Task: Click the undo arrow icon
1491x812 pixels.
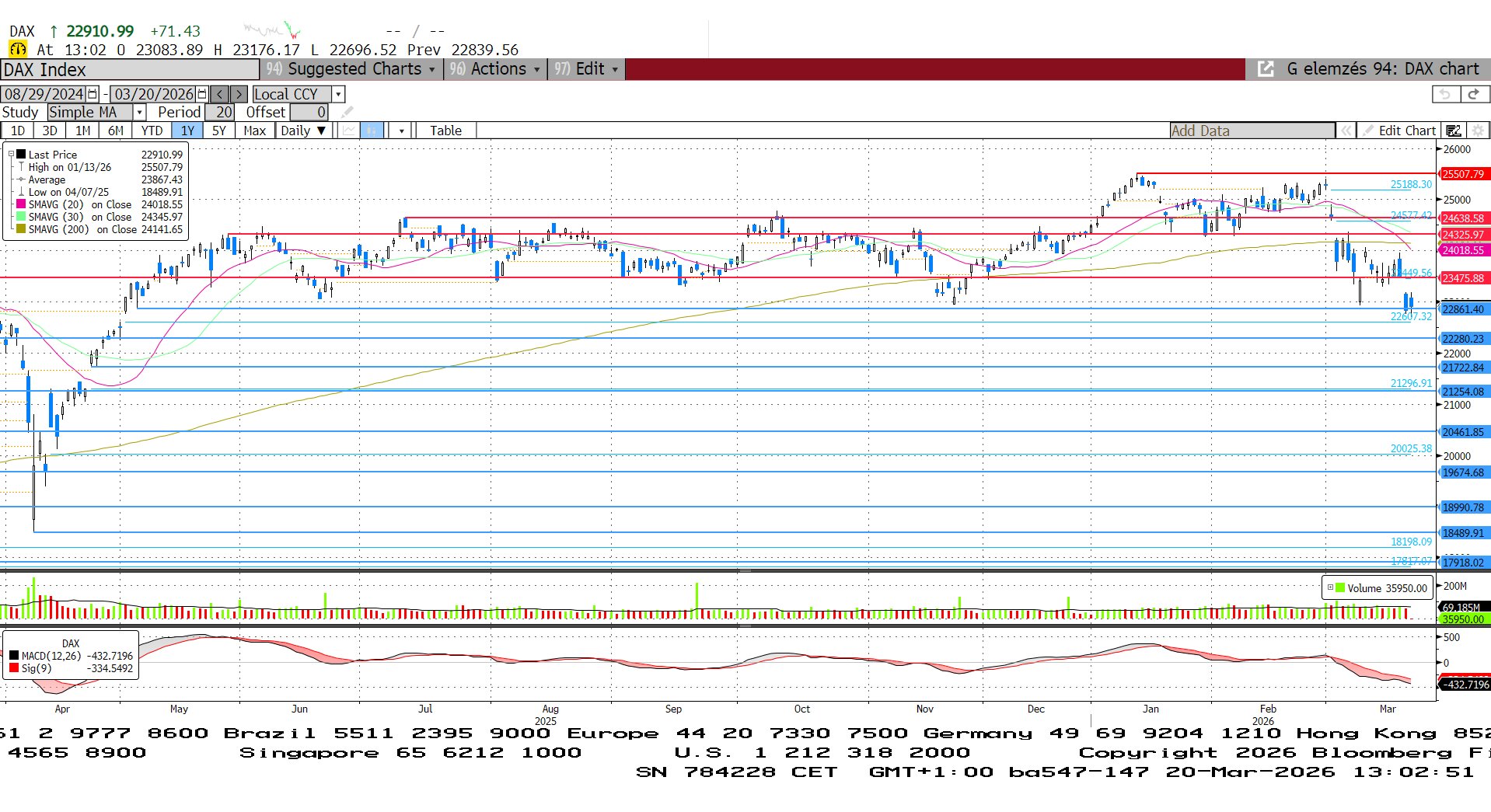Action: click(1445, 94)
